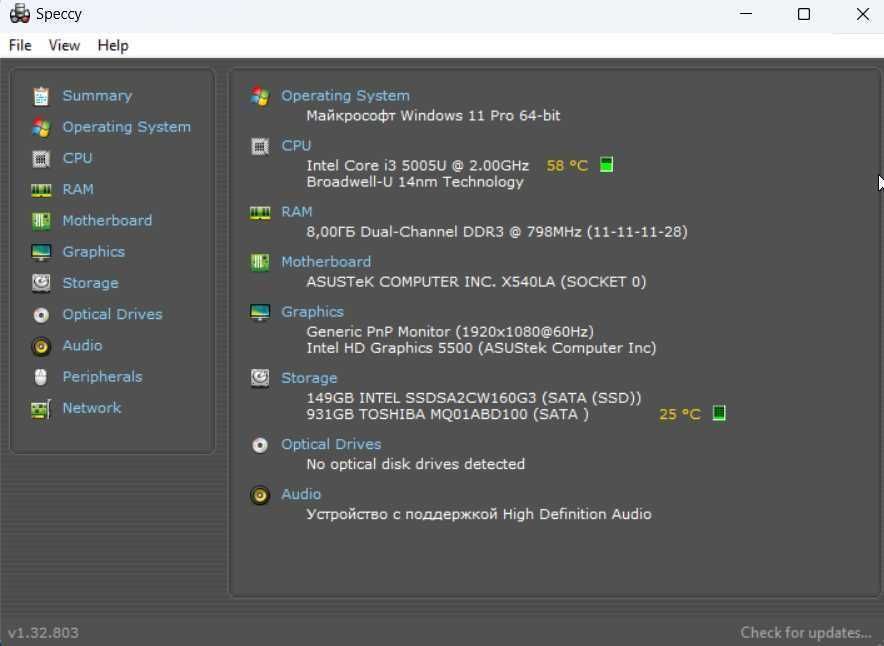Click the Optical Drives icon in main panel
The width and height of the screenshot is (884, 646).
[260, 445]
